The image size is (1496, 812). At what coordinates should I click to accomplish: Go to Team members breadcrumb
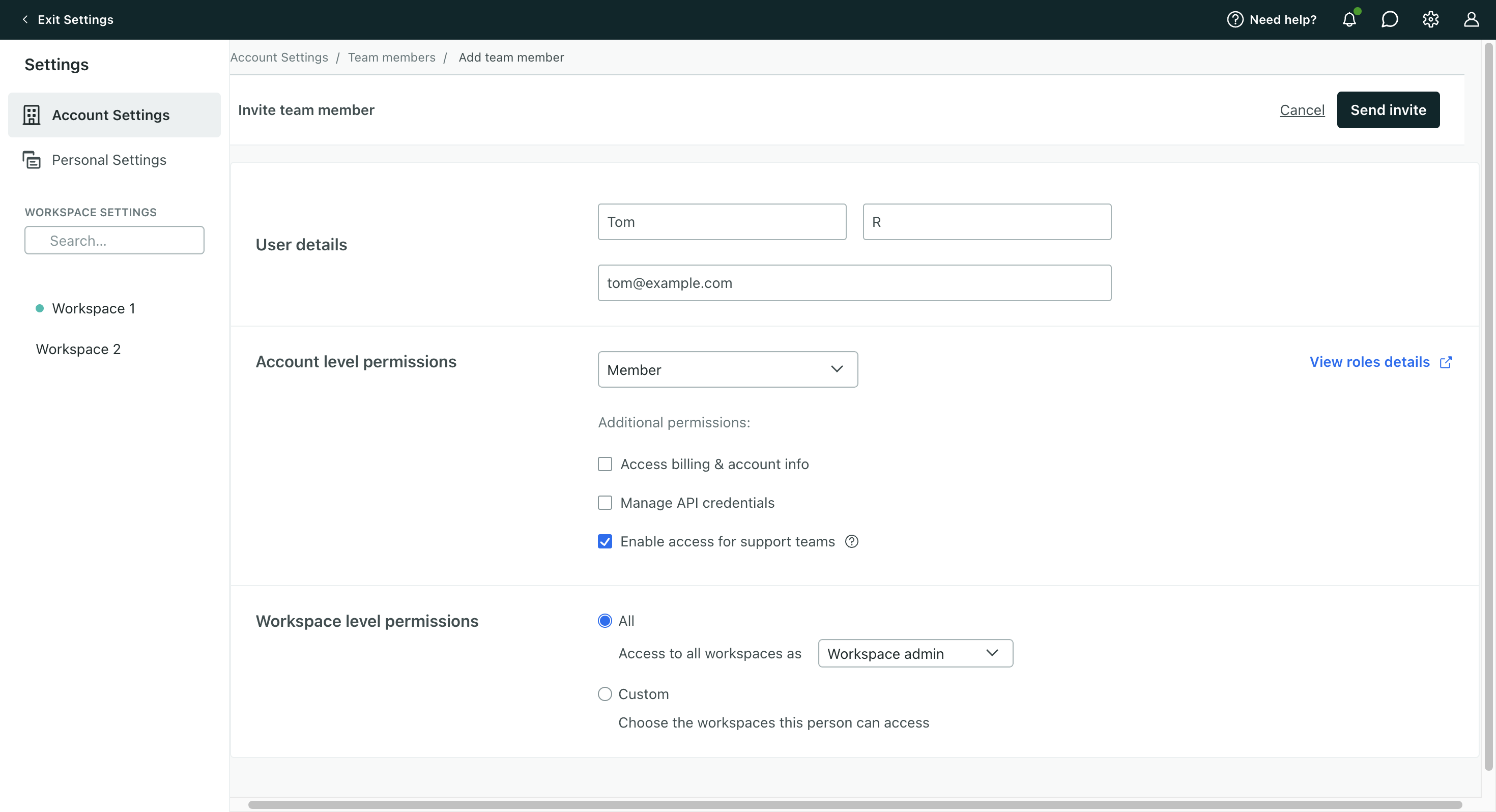click(391, 57)
